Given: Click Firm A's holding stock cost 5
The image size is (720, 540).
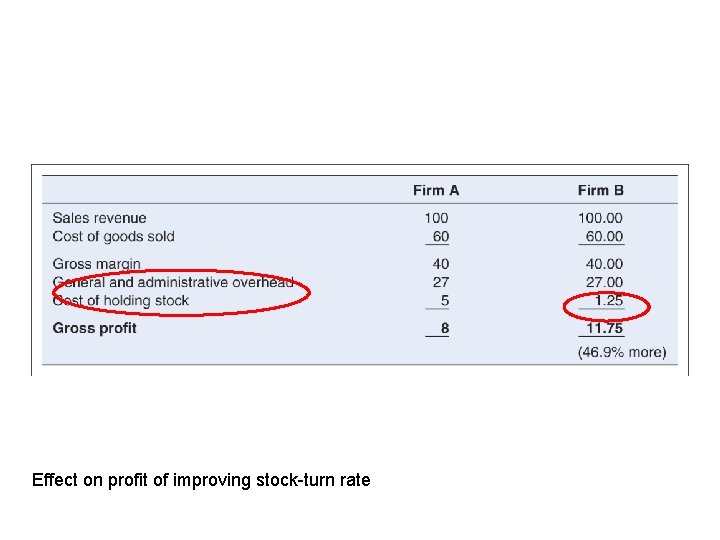Looking at the screenshot, I should [444, 300].
